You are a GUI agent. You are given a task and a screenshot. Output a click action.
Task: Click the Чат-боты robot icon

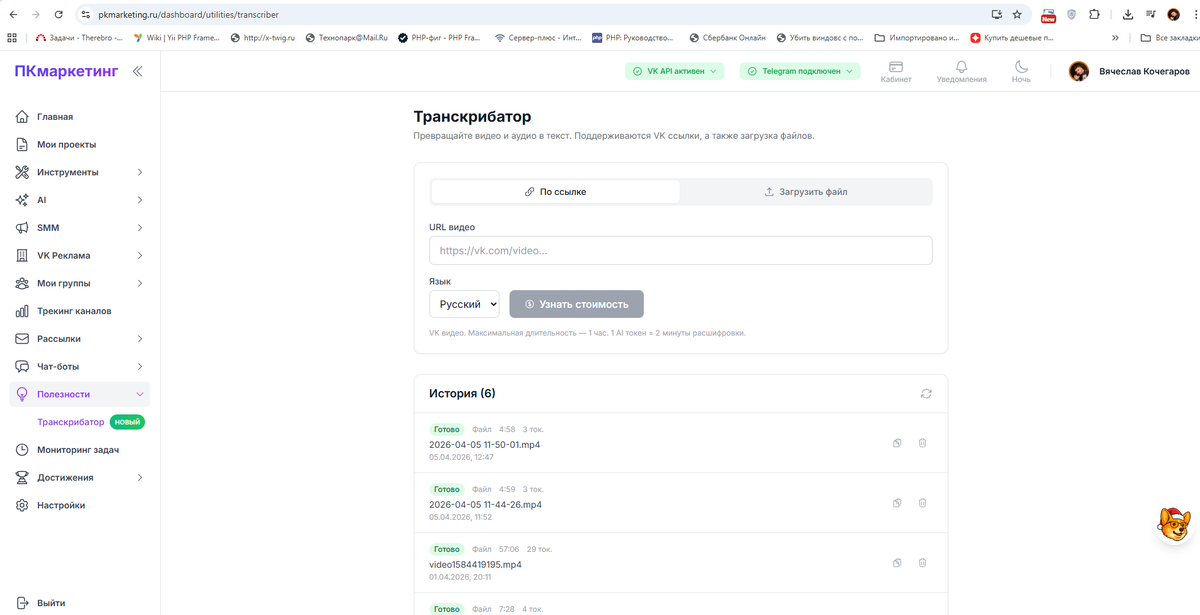(22, 366)
